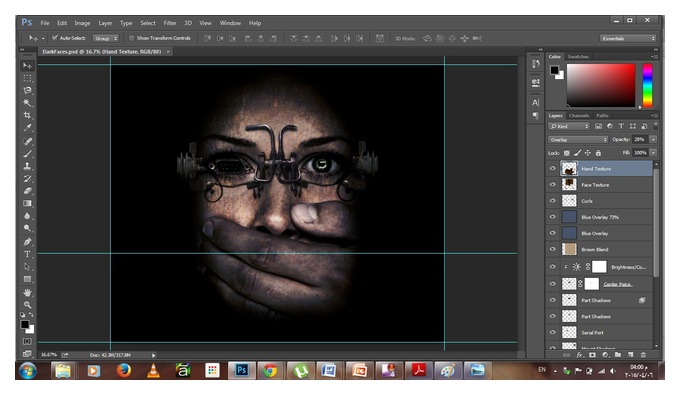Hide the Brown Blend layer
Viewport: 680px width, 395px height.
[x=552, y=249]
